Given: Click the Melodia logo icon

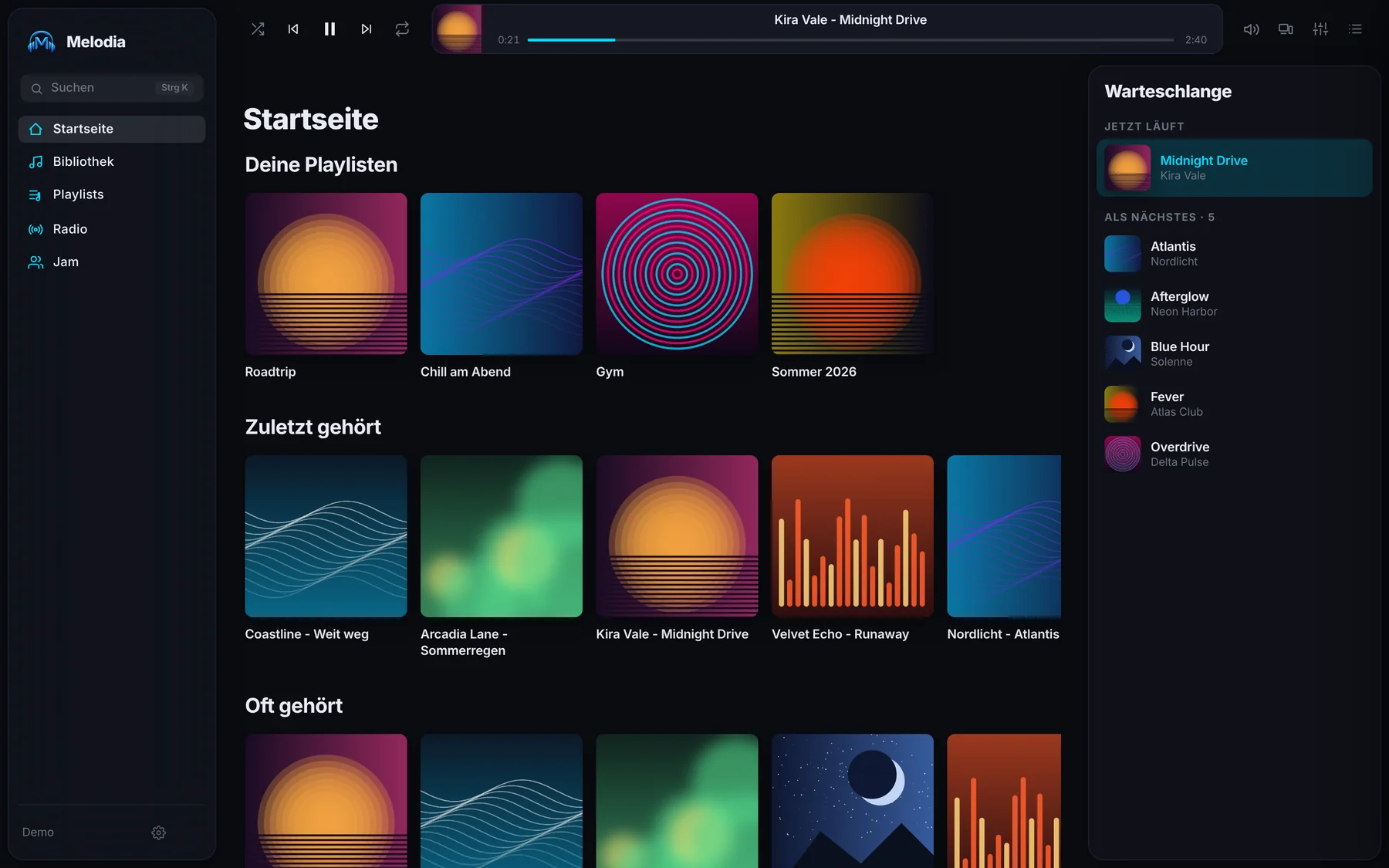Looking at the screenshot, I should click(41, 42).
